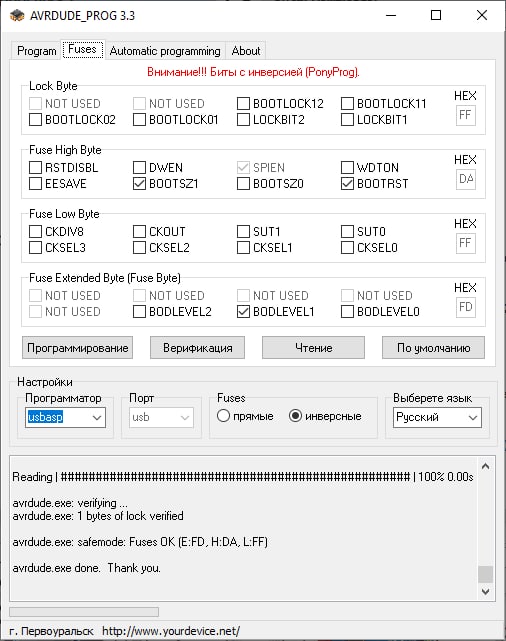Close the AVRDUDE_PROG window
The height and width of the screenshot is (641, 506).
[x=482, y=16]
